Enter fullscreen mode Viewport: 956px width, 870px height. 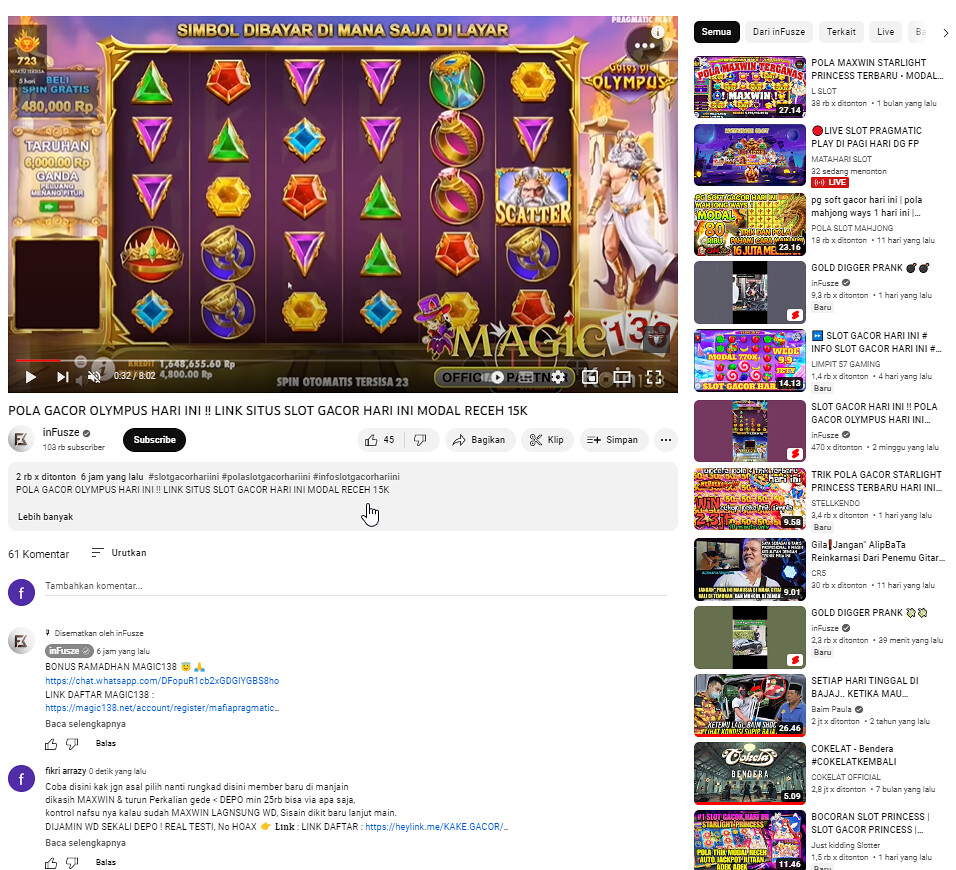tap(654, 377)
